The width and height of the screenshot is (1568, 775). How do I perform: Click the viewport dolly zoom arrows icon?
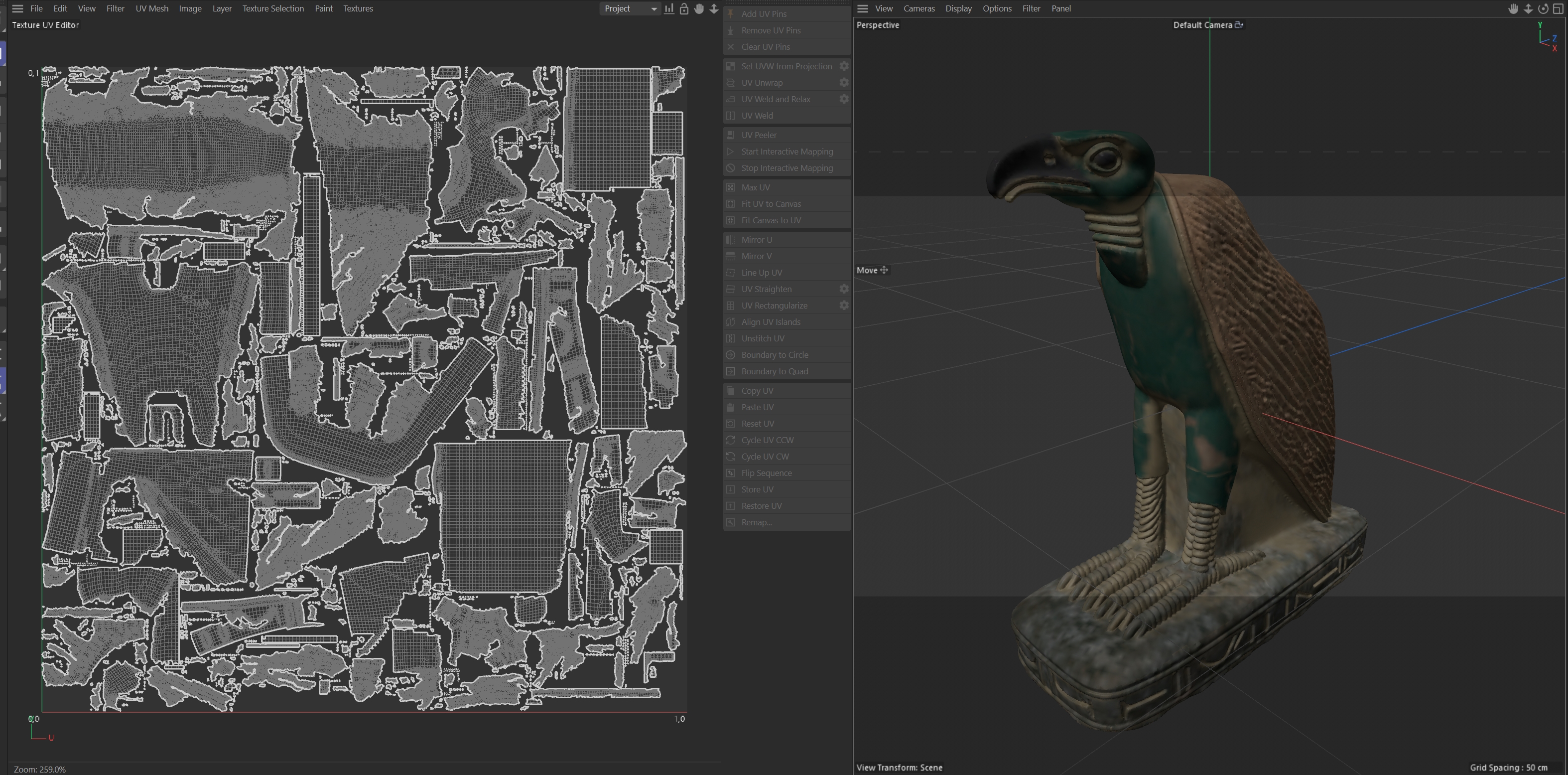(1528, 8)
